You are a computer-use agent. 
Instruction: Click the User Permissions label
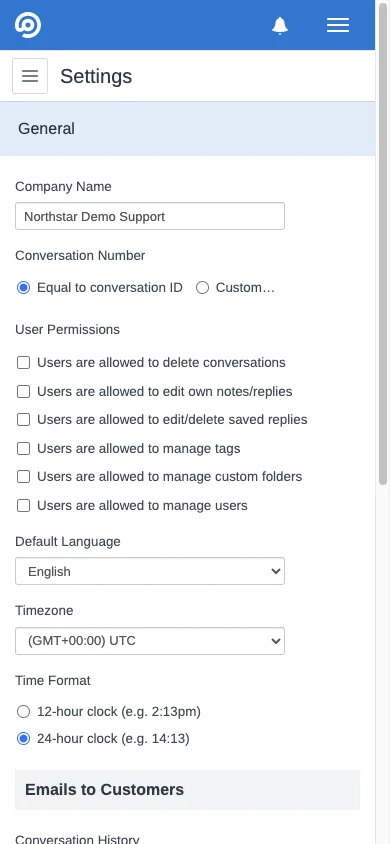(x=67, y=329)
